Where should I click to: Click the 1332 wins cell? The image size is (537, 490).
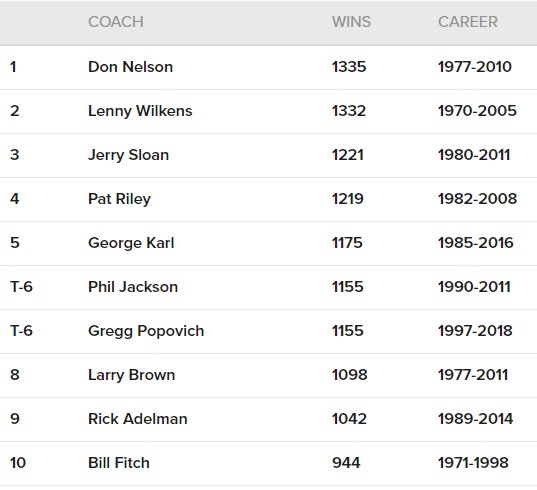[349, 111]
